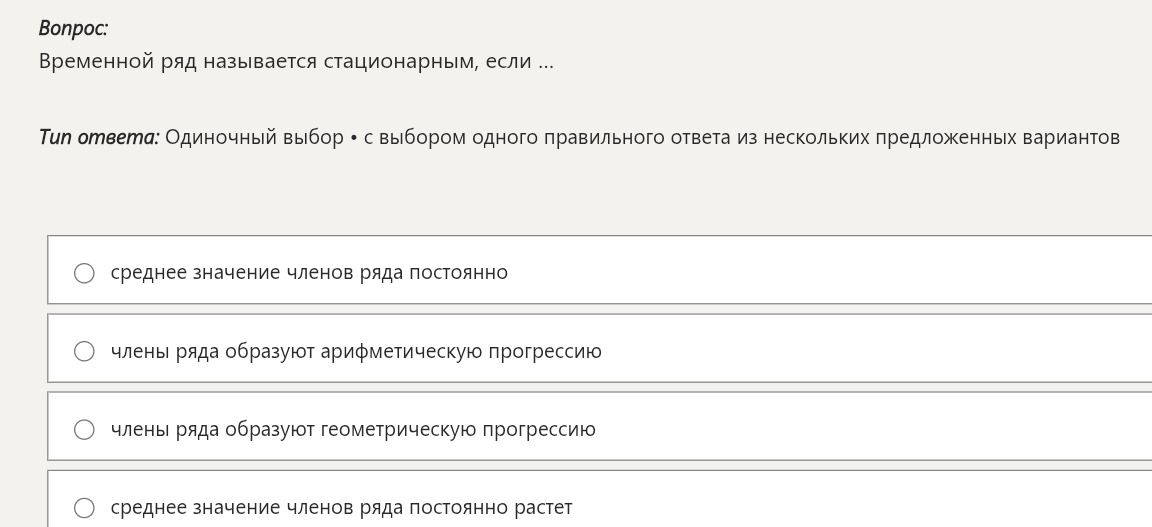Click text "с выбором одного правильного ответа"

(548, 137)
